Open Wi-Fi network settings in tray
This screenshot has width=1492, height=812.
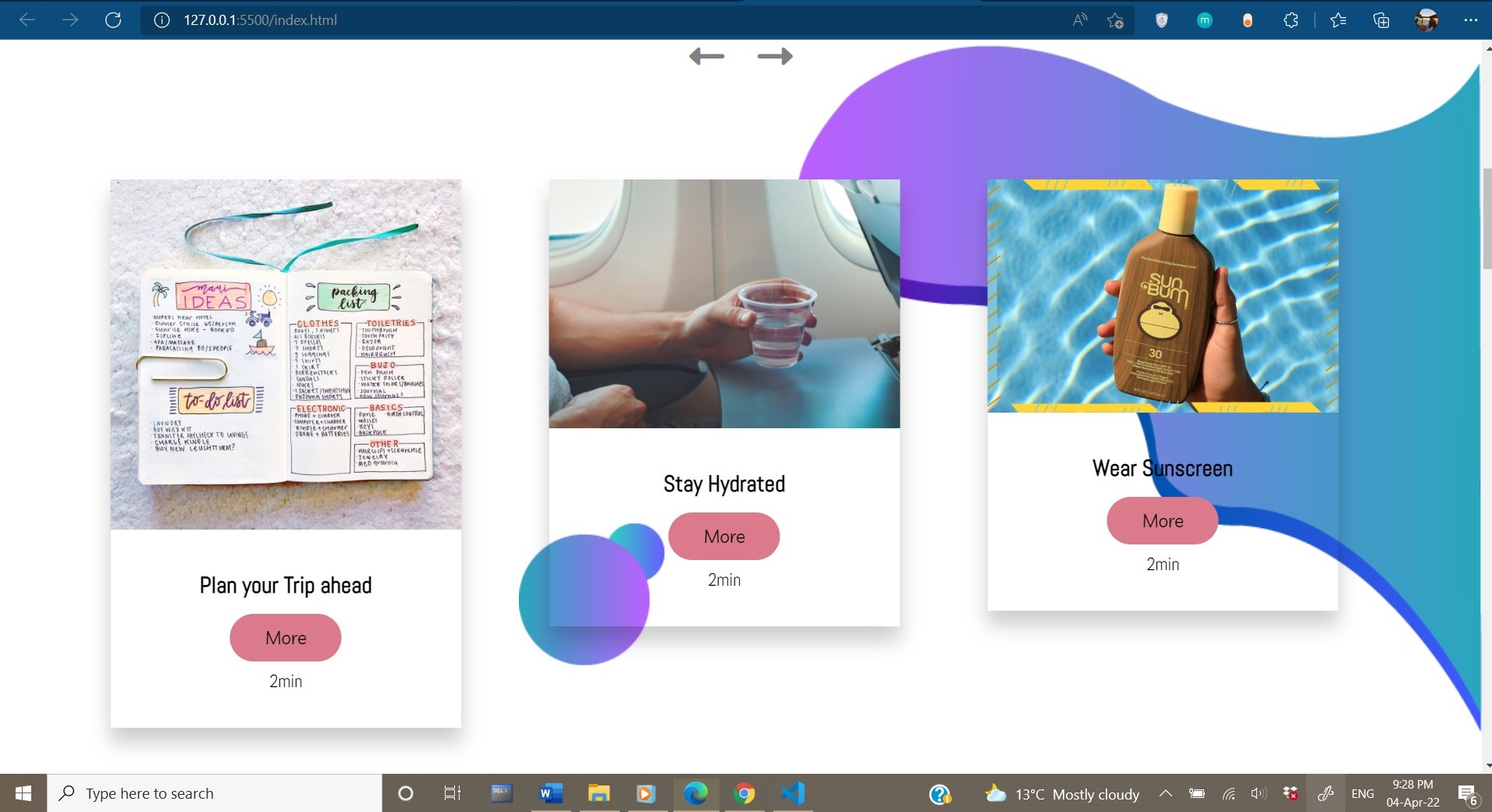click(x=1228, y=794)
